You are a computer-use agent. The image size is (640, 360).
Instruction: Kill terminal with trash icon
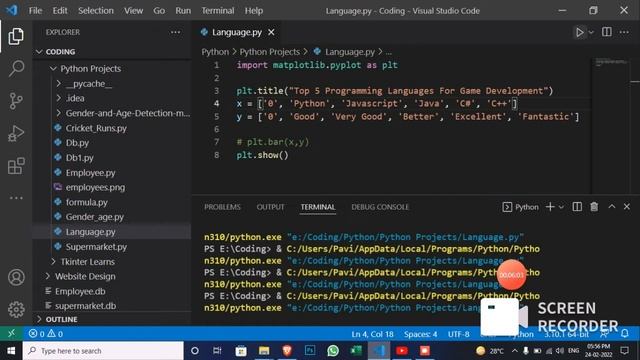pos(594,207)
